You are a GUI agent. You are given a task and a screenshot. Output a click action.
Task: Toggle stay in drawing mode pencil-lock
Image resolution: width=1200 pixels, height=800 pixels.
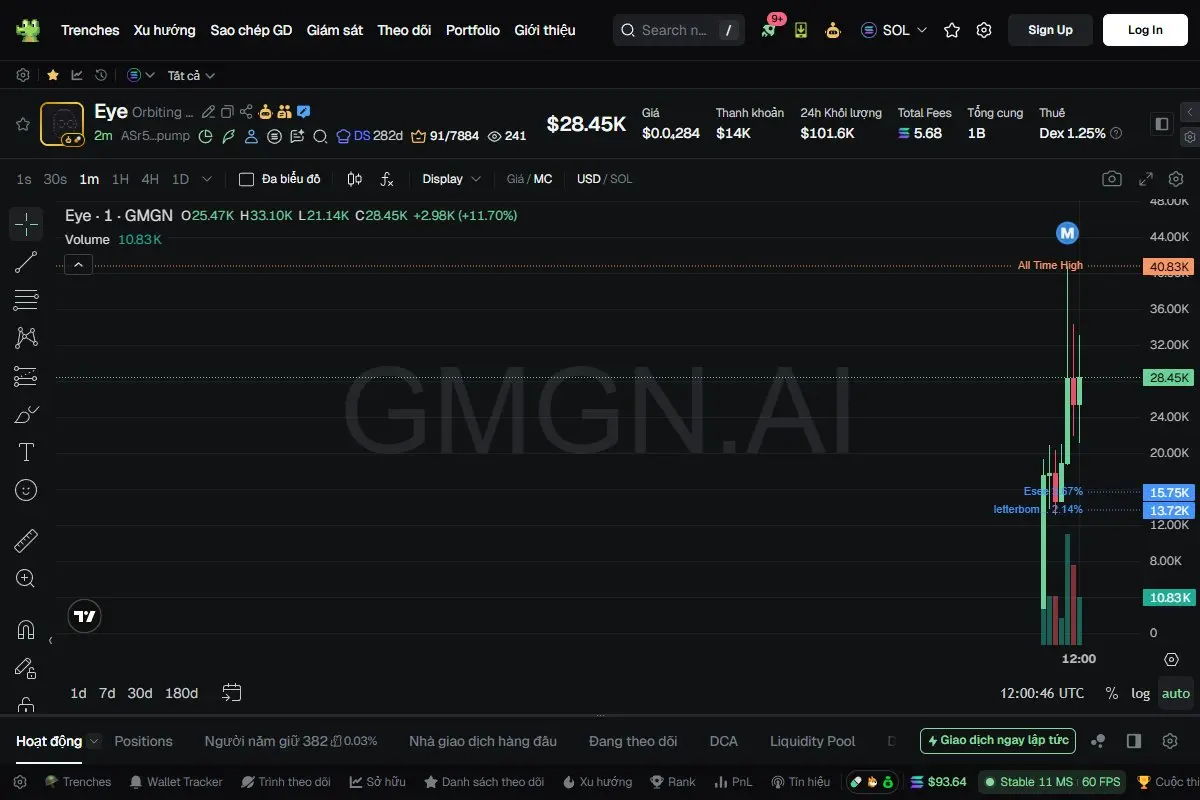tap(26, 668)
